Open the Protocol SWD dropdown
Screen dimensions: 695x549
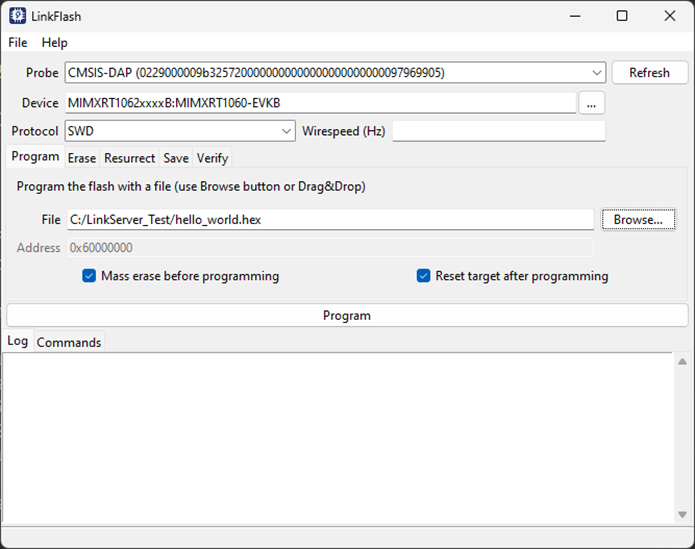coord(286,131)
